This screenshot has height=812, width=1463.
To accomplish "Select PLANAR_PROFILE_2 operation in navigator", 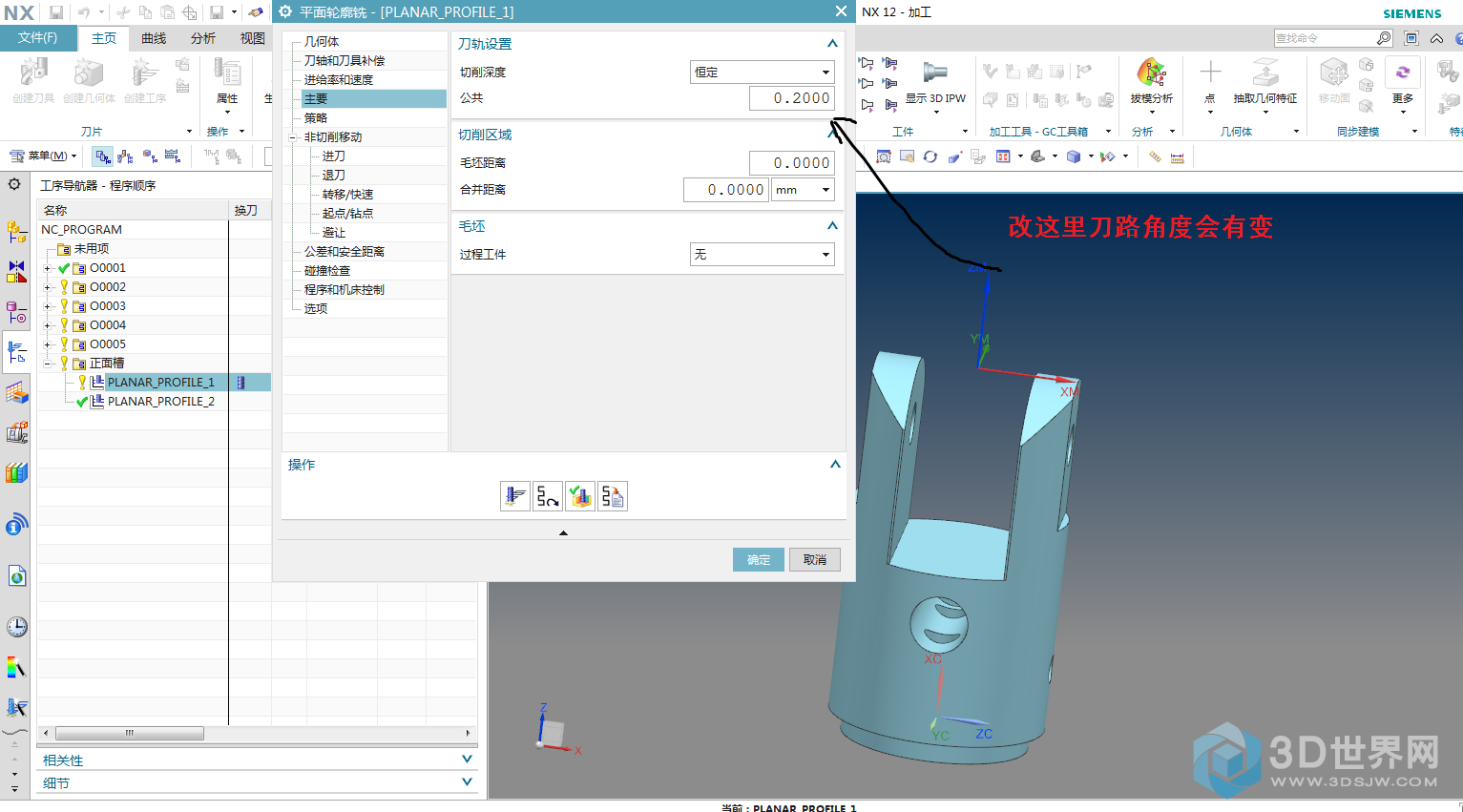I will point(161,402).
